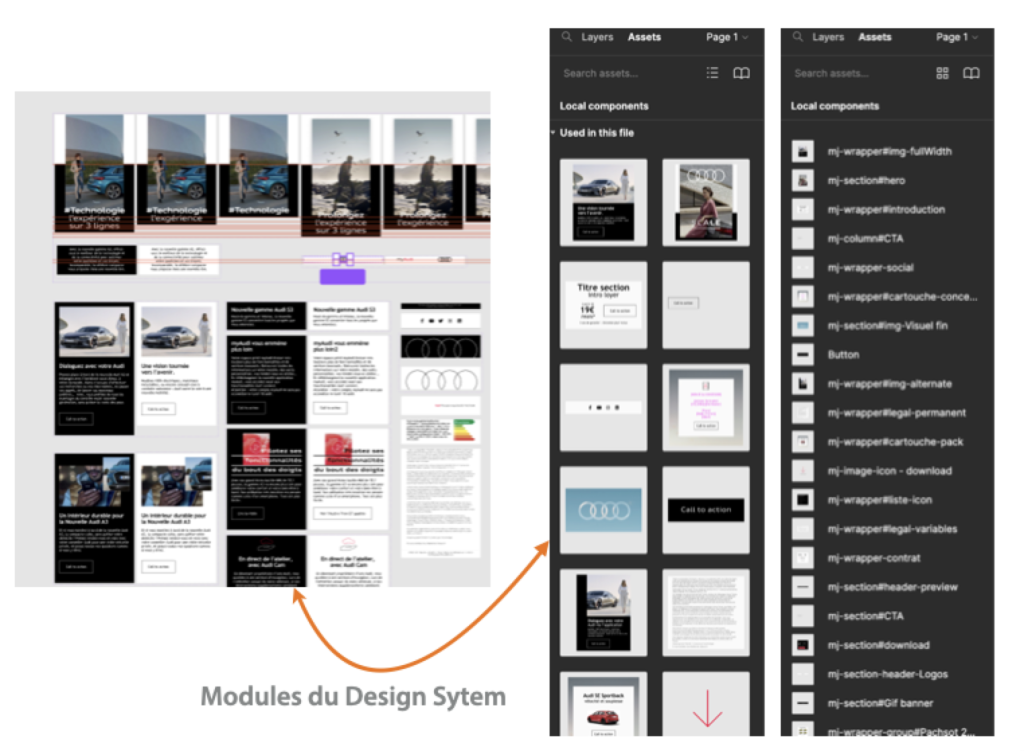Select mj-wrapper-social in the component list

click(870, 268)
